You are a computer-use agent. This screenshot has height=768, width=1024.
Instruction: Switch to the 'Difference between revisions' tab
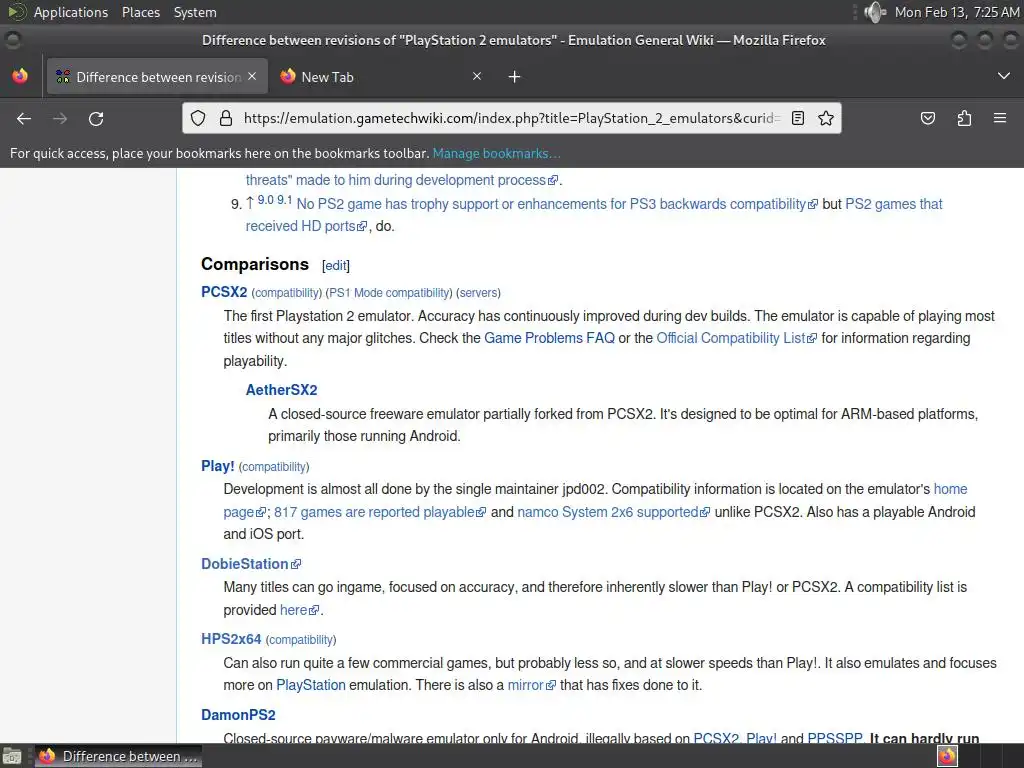(157, 76)
